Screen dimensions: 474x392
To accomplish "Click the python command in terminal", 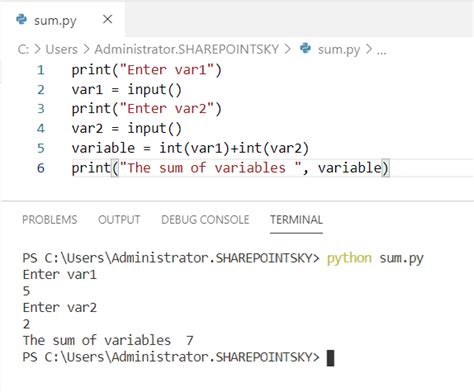I will point(349,258).
